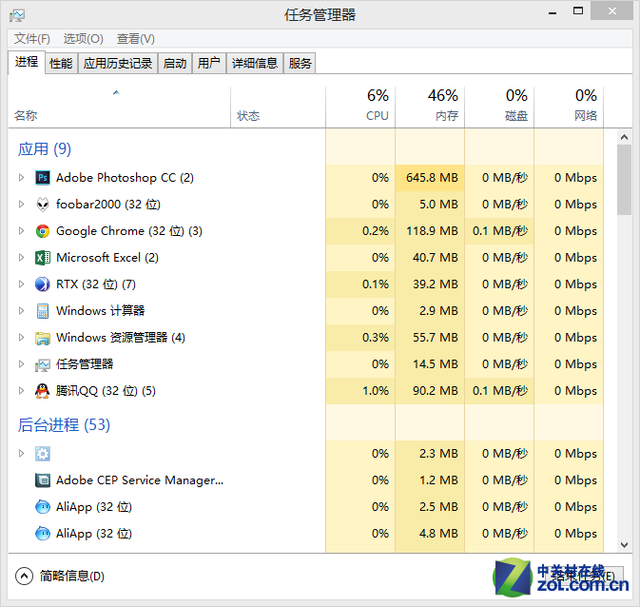640x607 pixels.
Task: Click the unnamed gear process icon
Action: 42,454
